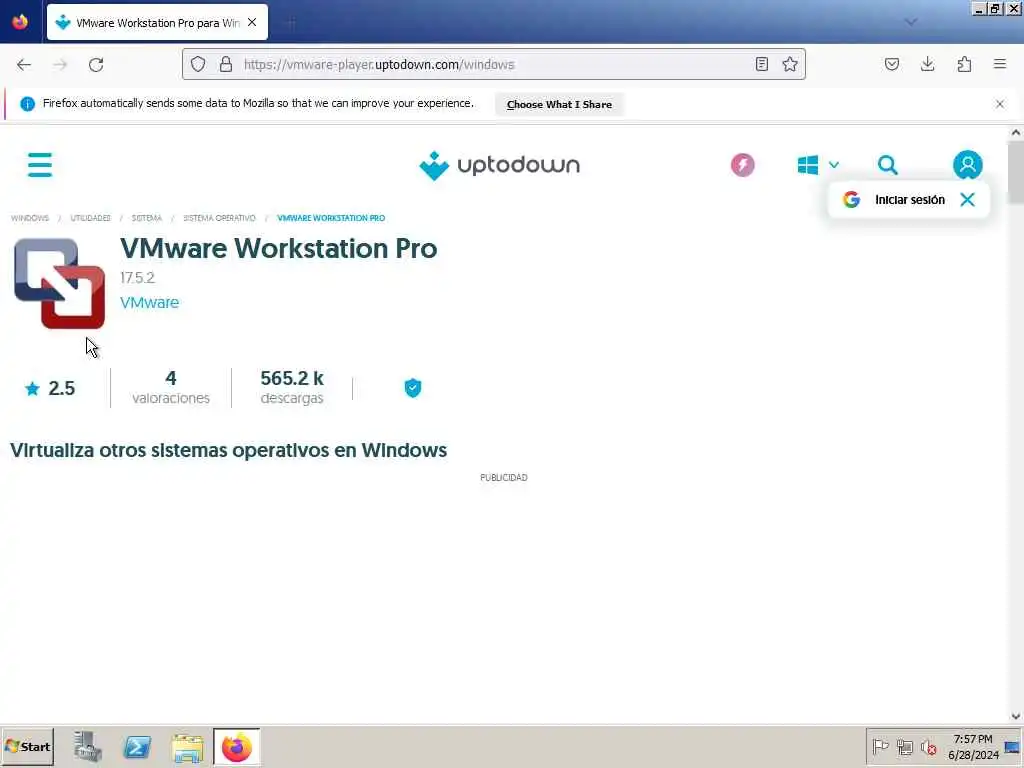Sign in with Google via Iniciar sesión
The width and height of the screenshot is (1024, 768).
point(895,200)
